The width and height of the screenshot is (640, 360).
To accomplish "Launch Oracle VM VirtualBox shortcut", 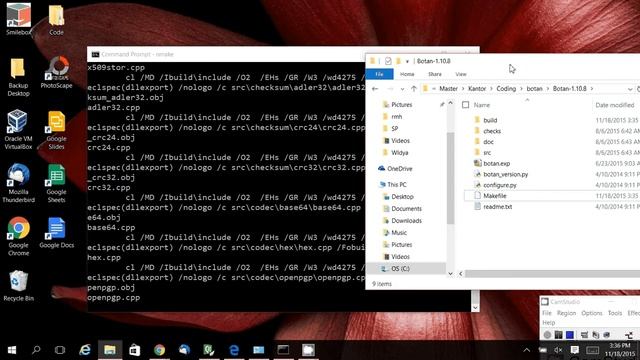I will pyautogui.click(x=18, y=130).
